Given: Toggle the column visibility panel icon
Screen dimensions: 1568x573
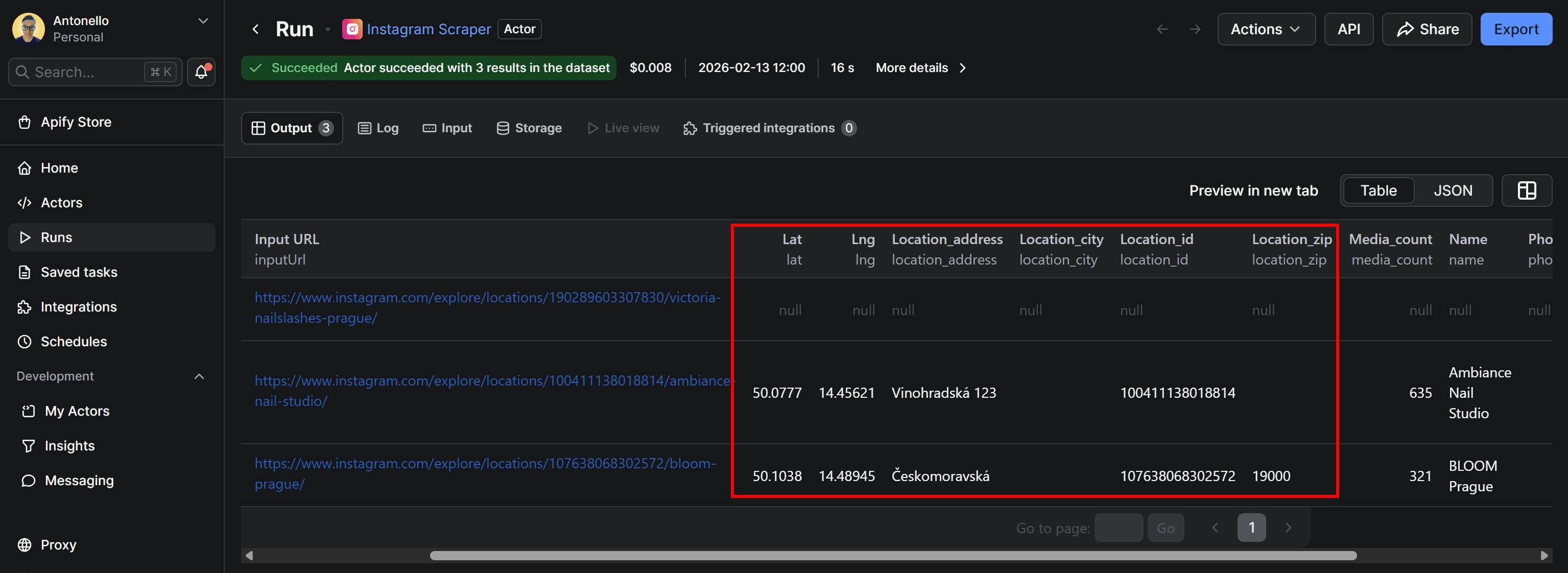Looking at the screenshot, I should pos(1527,190).
